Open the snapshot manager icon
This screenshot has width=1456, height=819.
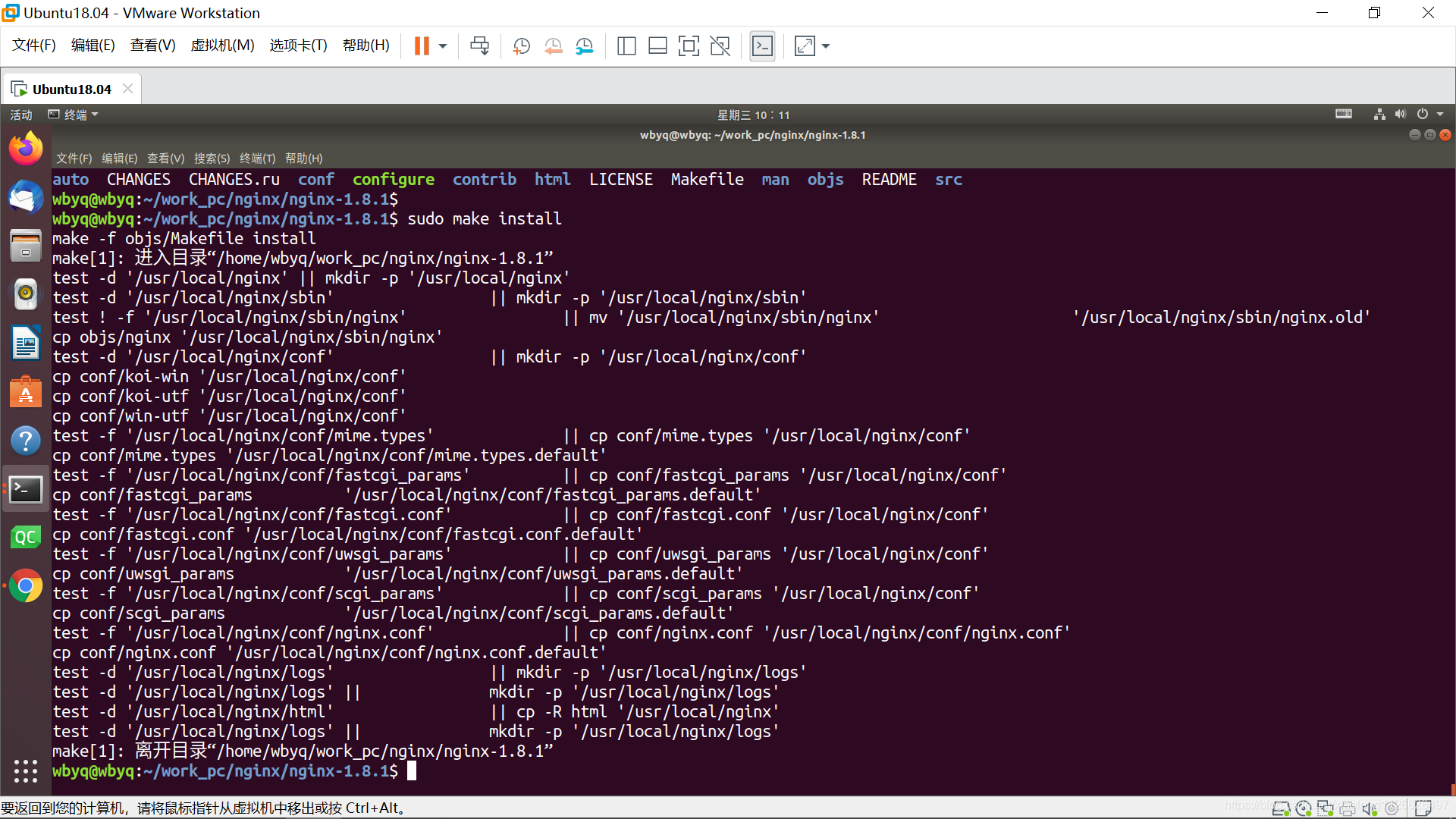pyautogui.click(x=584, y=46)
